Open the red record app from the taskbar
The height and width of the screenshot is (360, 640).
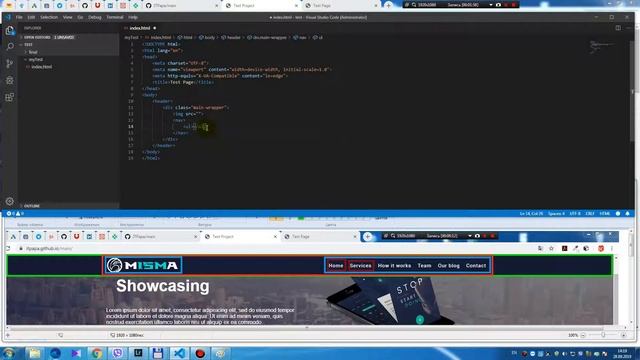[x=200, y=353]
